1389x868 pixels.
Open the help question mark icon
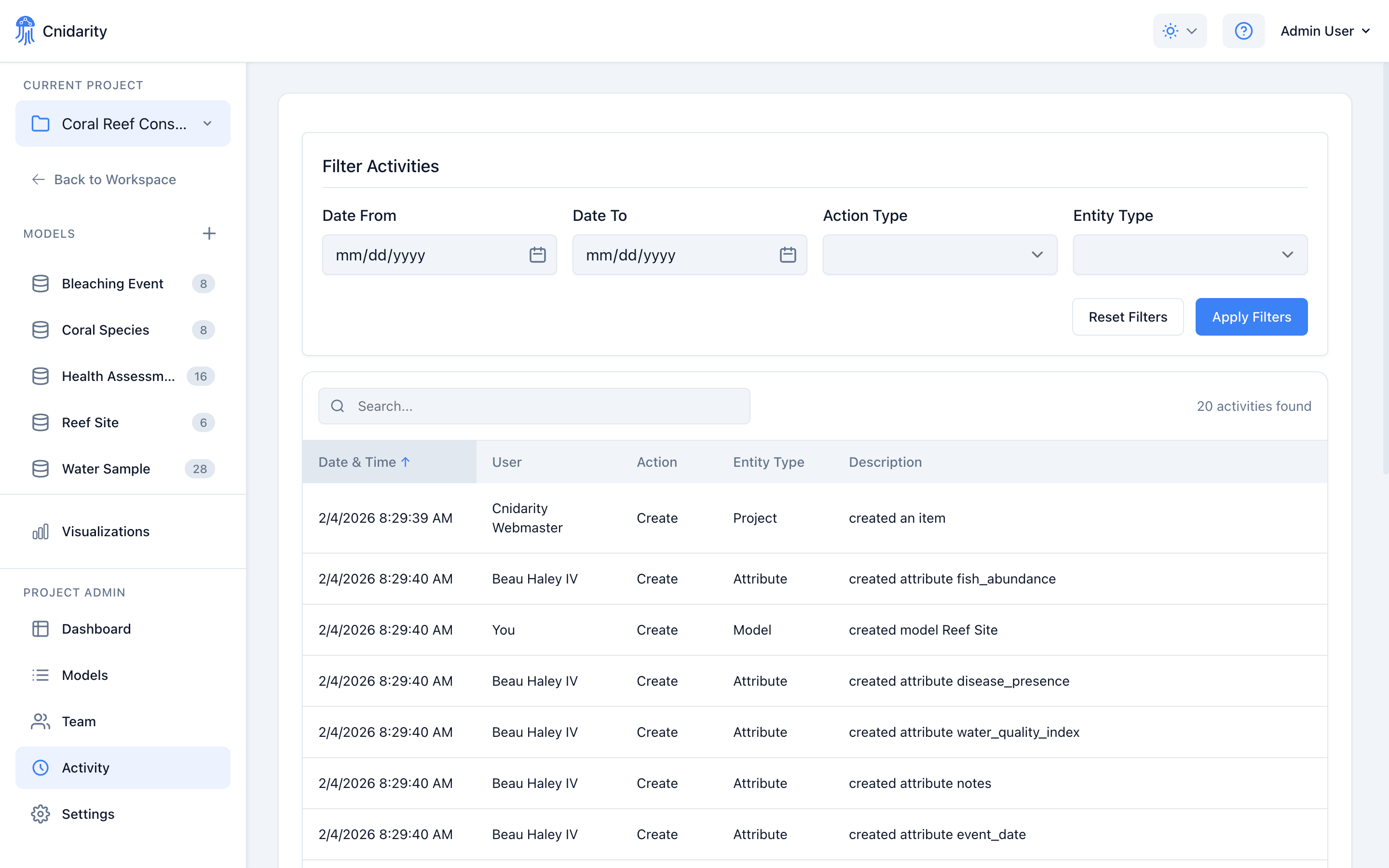click(x=1243, y=30)
